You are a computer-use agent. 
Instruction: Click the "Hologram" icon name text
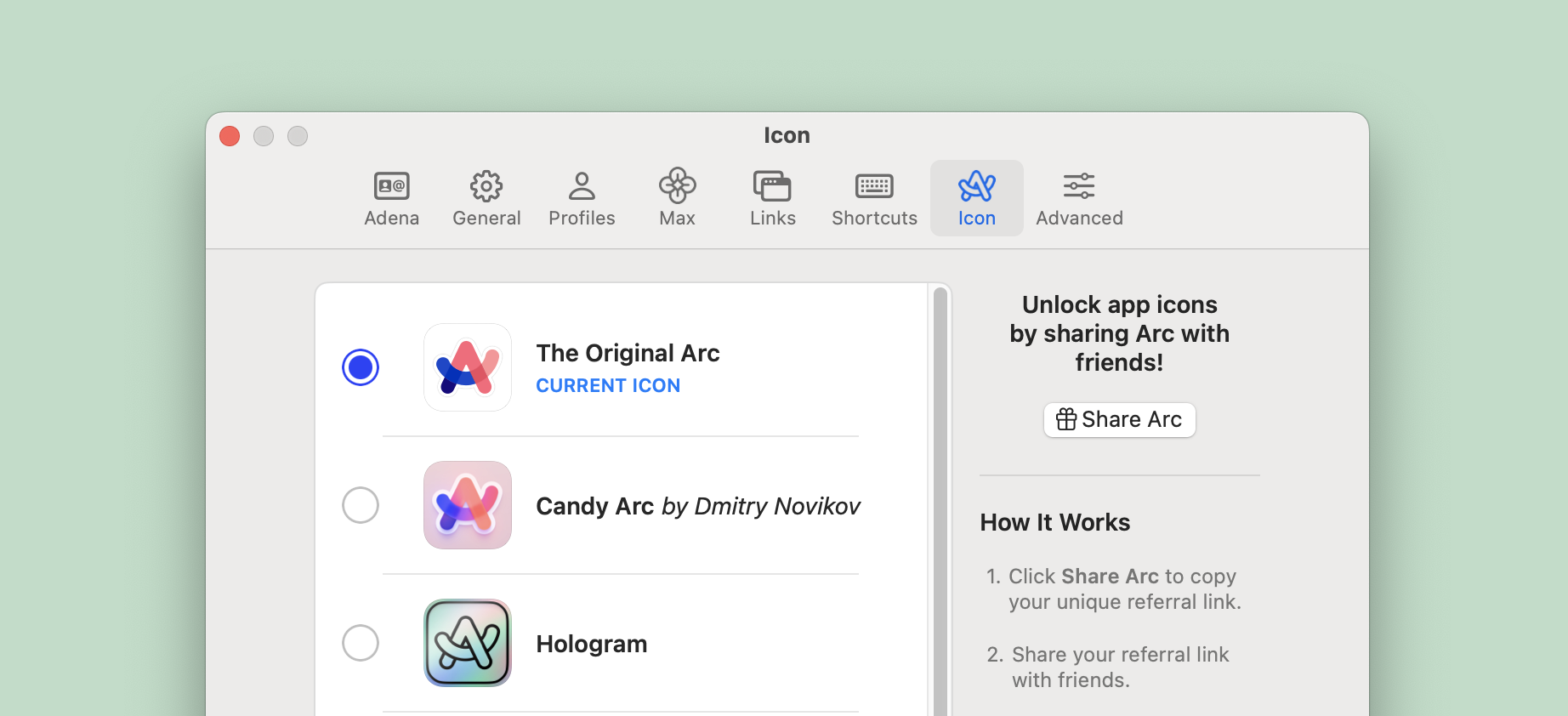592,644
